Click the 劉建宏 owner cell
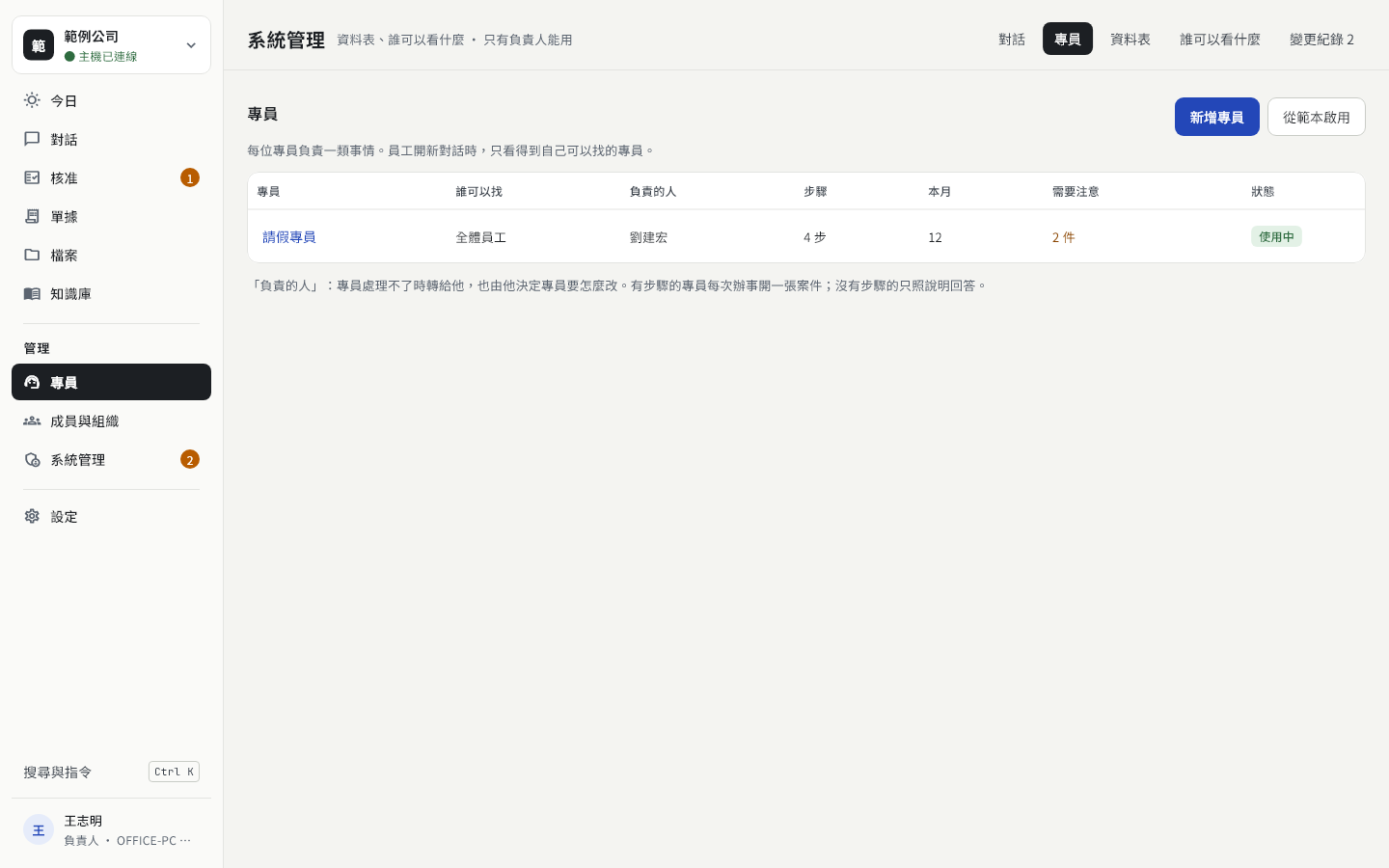 648,237
